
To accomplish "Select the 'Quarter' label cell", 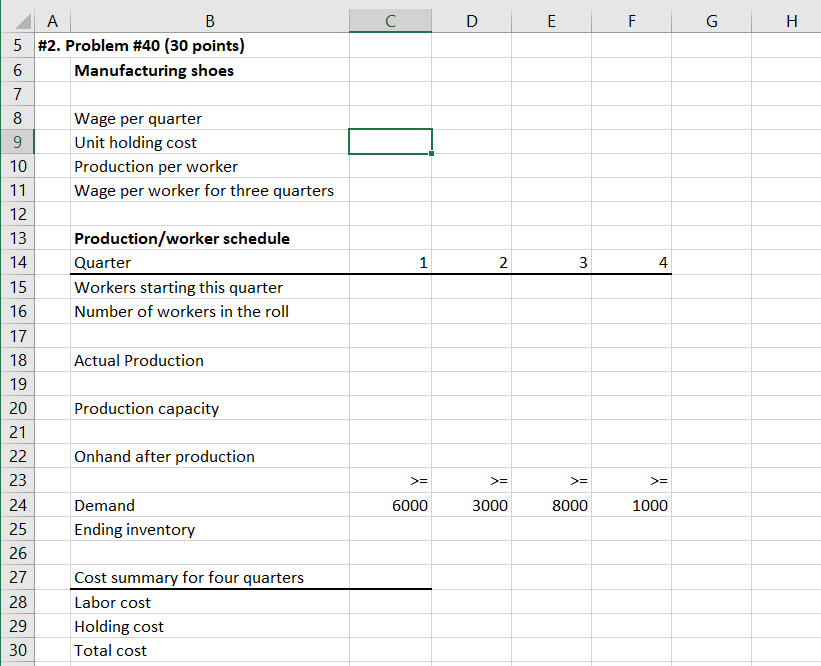I will [210, 262].
